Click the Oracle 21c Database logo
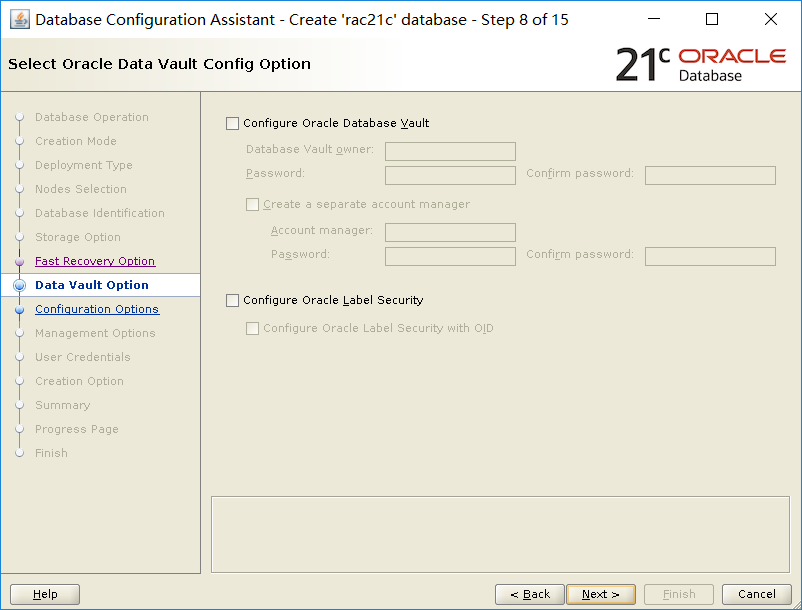Image resolution: width=802 pixels, height=610 pixels. pos(701,65)
